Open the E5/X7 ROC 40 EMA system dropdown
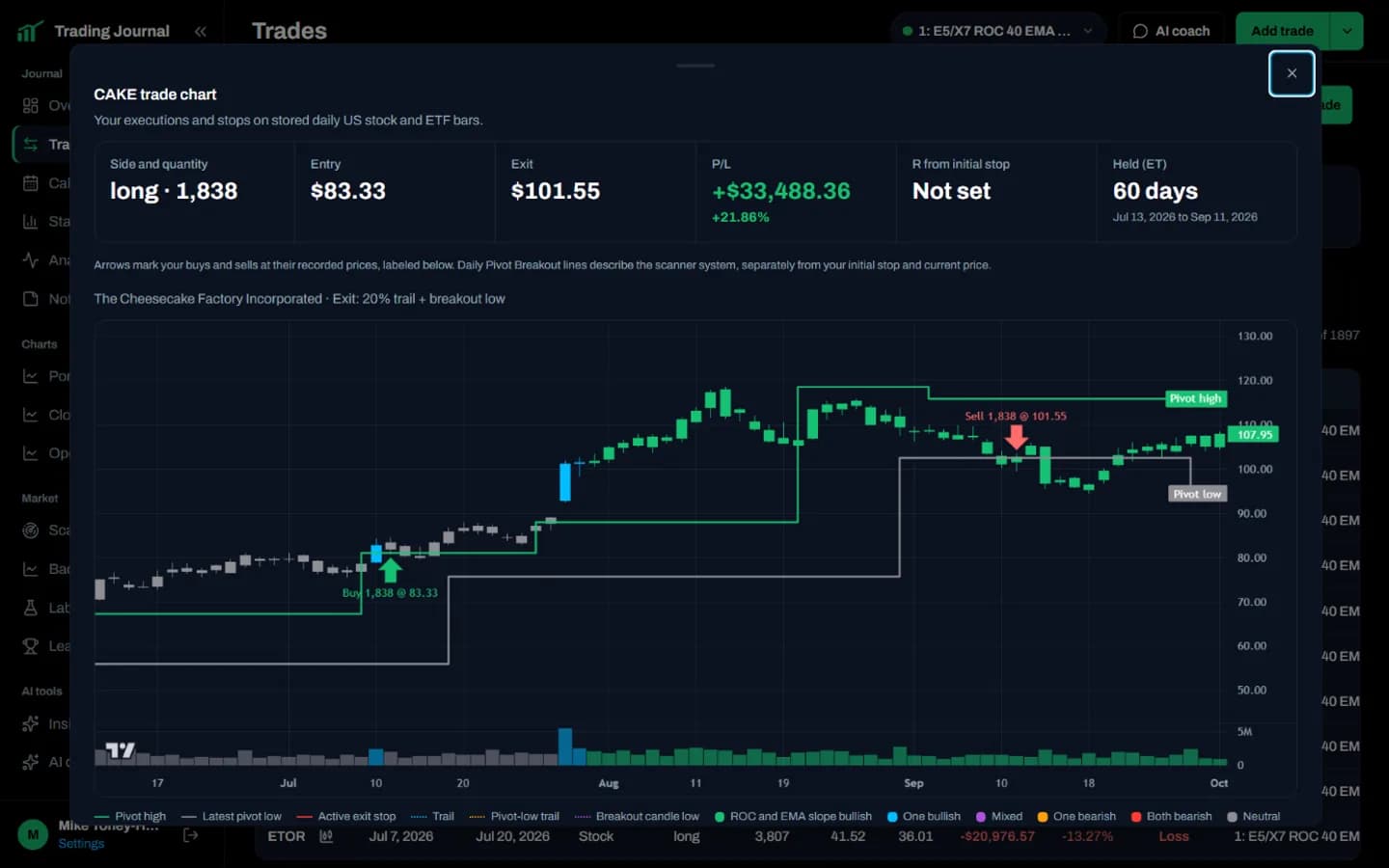Viewport: 1389px width, 868px height. coord(997,31)
